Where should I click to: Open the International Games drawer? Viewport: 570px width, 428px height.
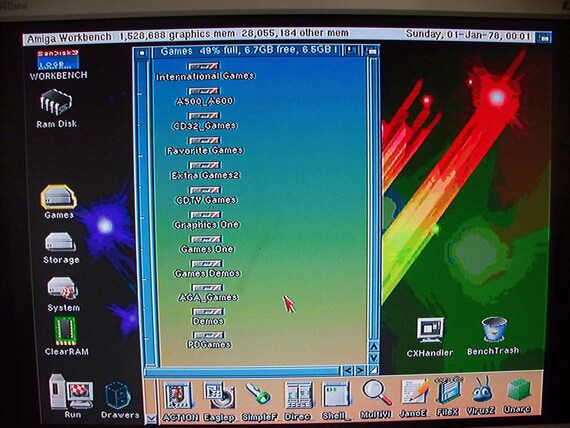tap(205, 72)
